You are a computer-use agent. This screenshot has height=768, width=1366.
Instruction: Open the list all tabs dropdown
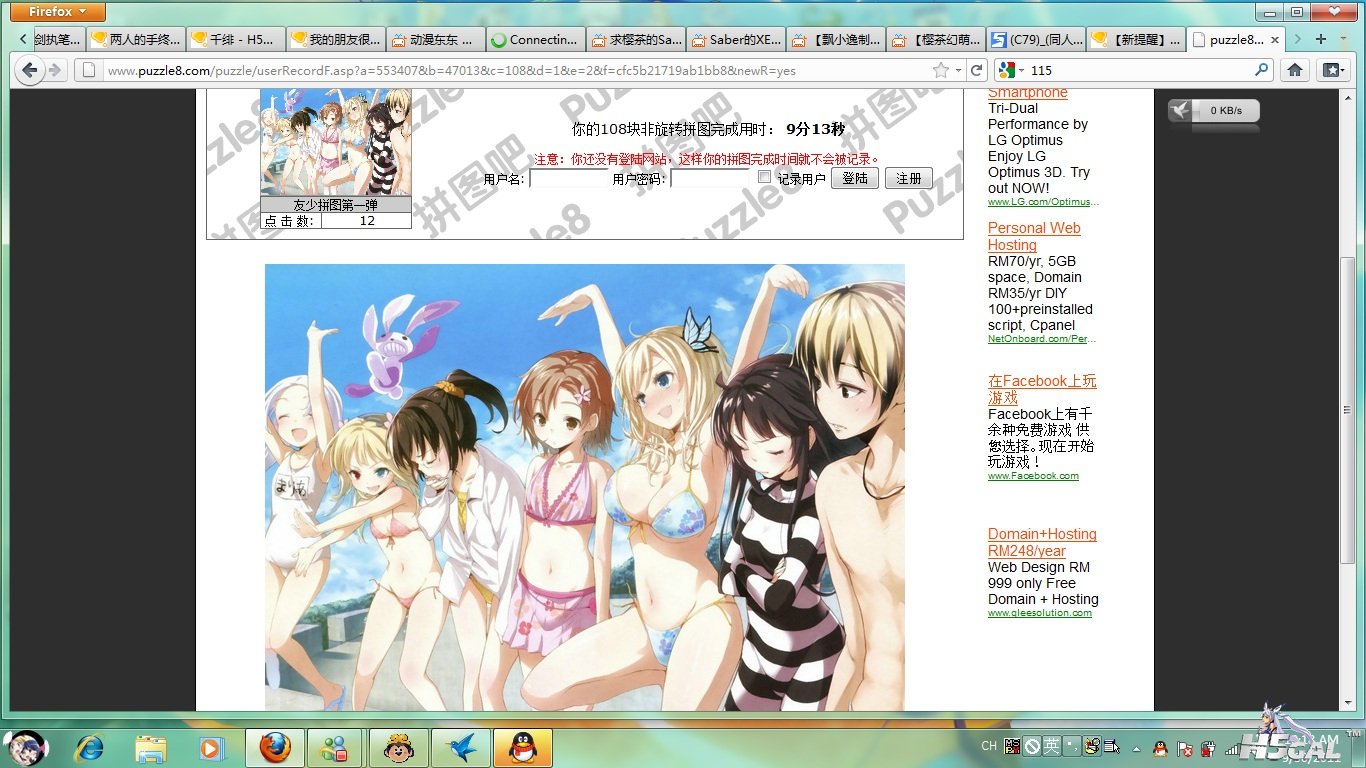pyautogui.click(x=1345, y=39)
